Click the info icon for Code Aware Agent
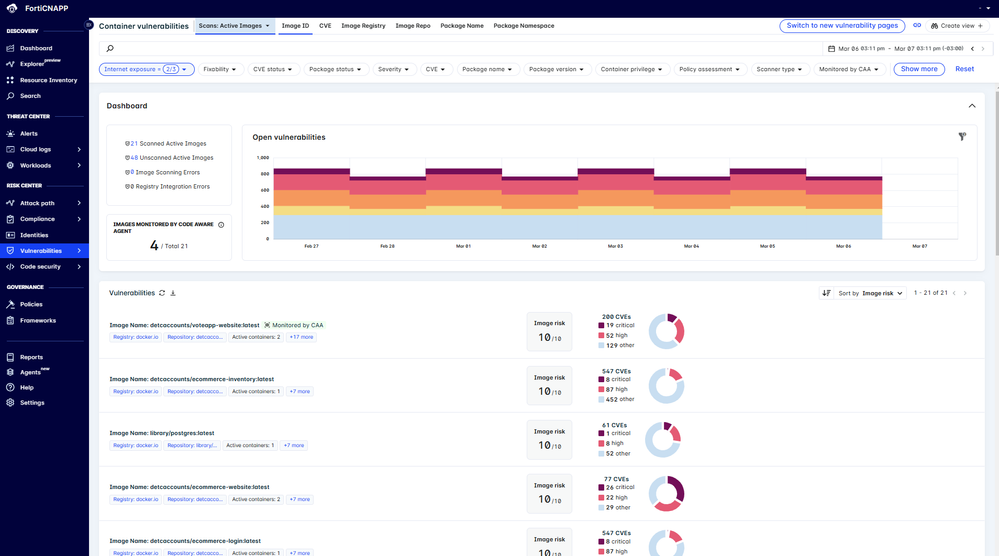The image size is (999, 556). (x=221, y=225)
